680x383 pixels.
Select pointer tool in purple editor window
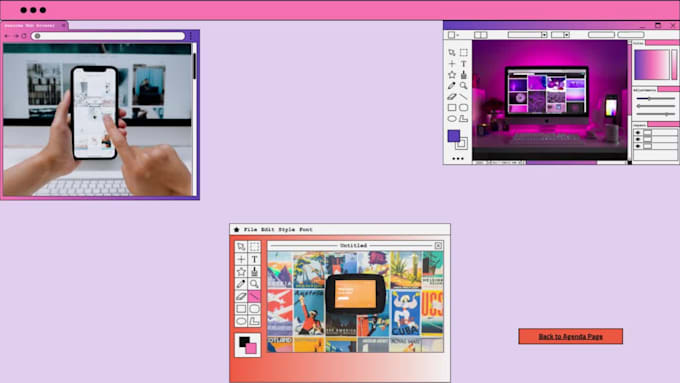tap(452, 52)
